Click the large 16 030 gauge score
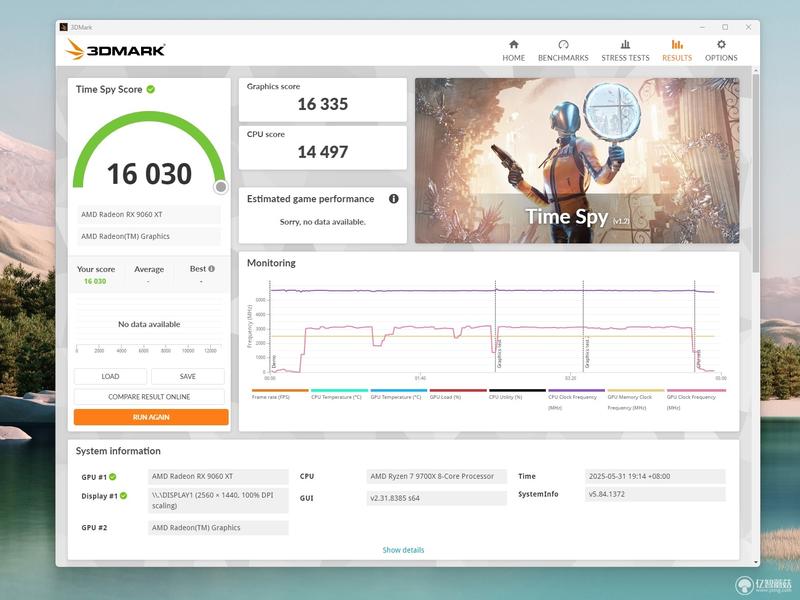This screenshot has width=800, height=600. click(x=149, y=174)
